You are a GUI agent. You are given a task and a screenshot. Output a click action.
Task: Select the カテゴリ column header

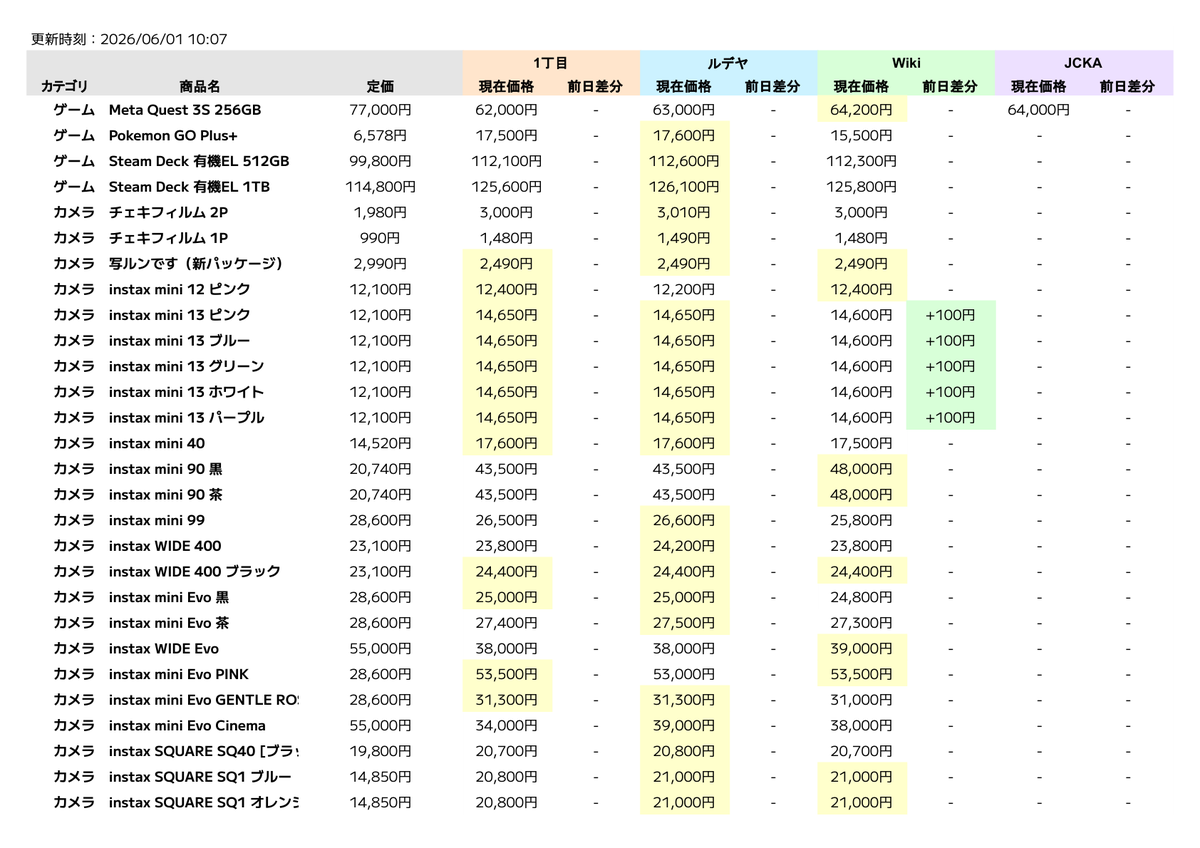coord(65,87)
